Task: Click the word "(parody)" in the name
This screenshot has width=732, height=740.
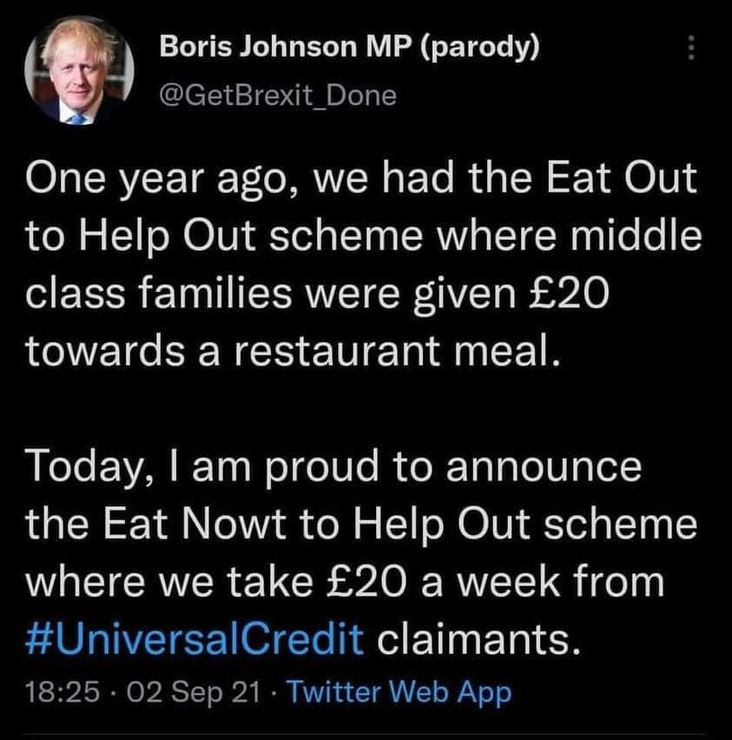Action: tap(484, 49)
